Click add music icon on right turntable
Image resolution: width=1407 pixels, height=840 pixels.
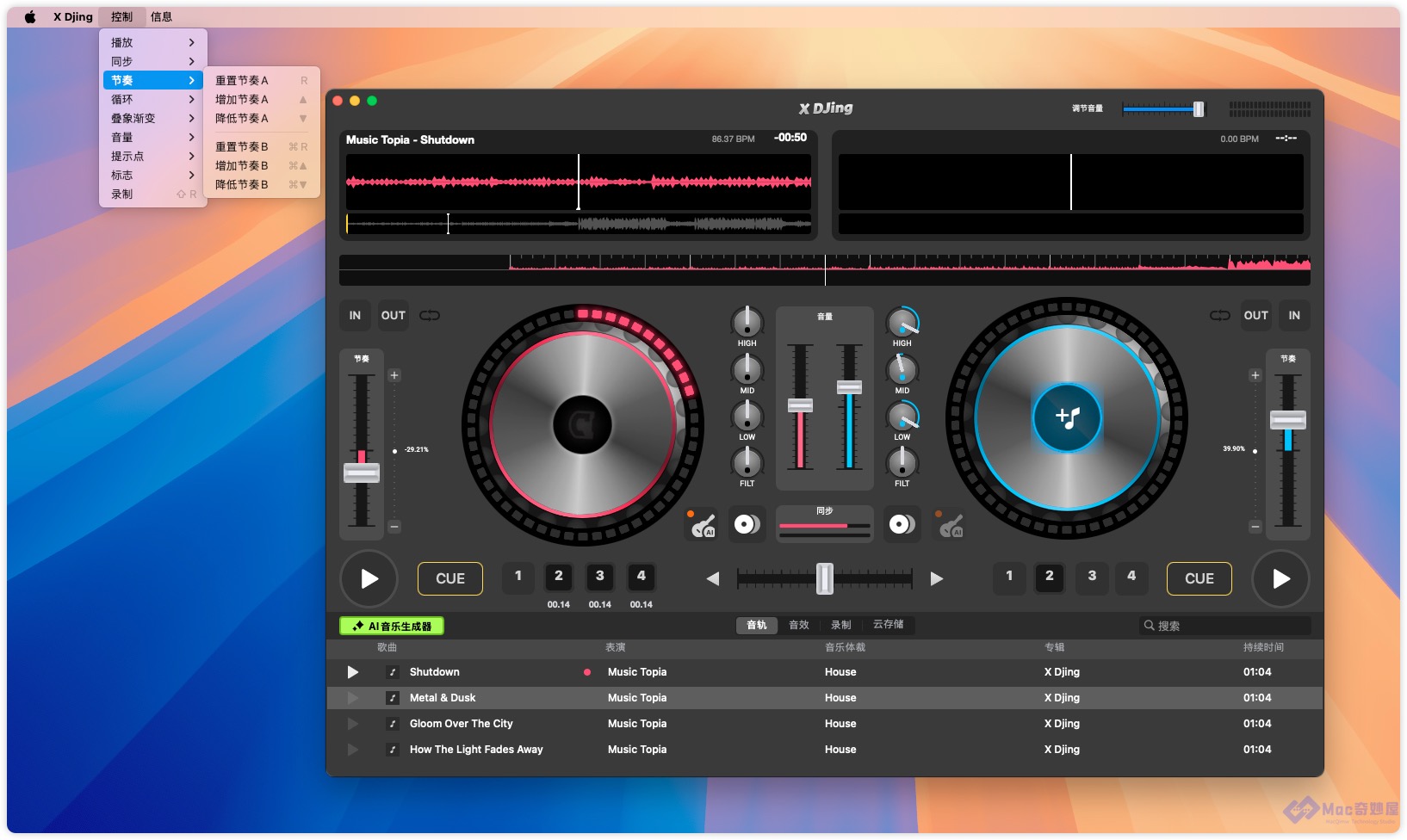tap(1068, 418)
